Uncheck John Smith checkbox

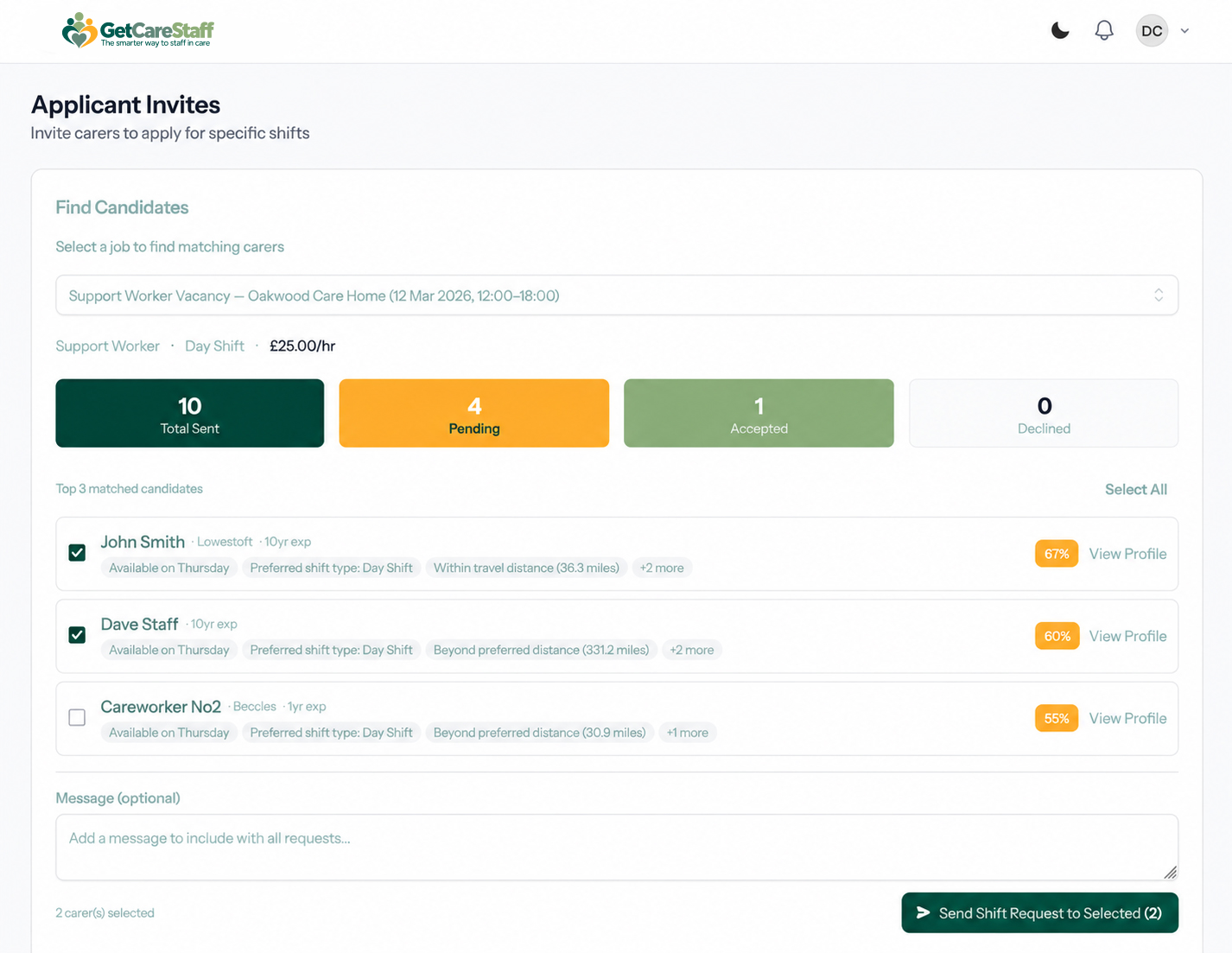coord(77,553)
